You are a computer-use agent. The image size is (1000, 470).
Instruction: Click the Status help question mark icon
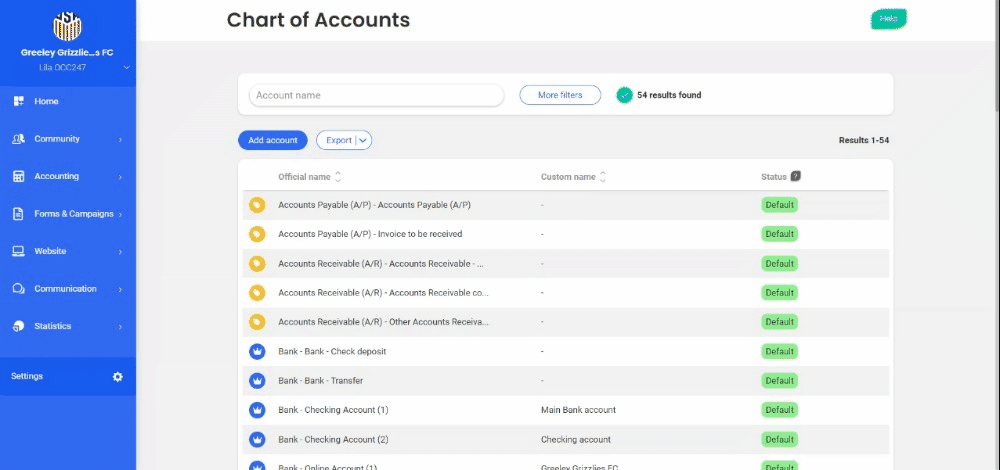796,176
